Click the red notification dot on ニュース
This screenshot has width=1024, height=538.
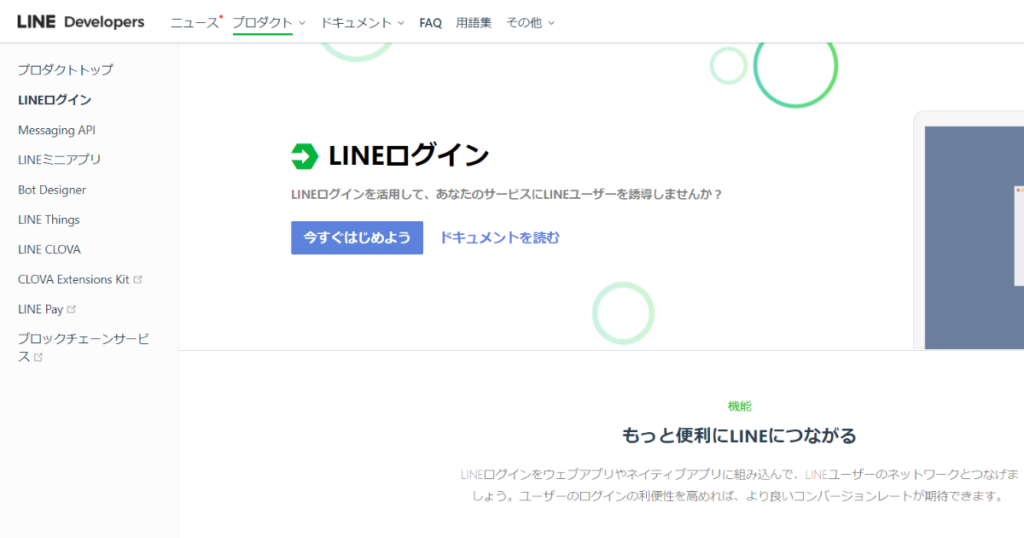221,17
